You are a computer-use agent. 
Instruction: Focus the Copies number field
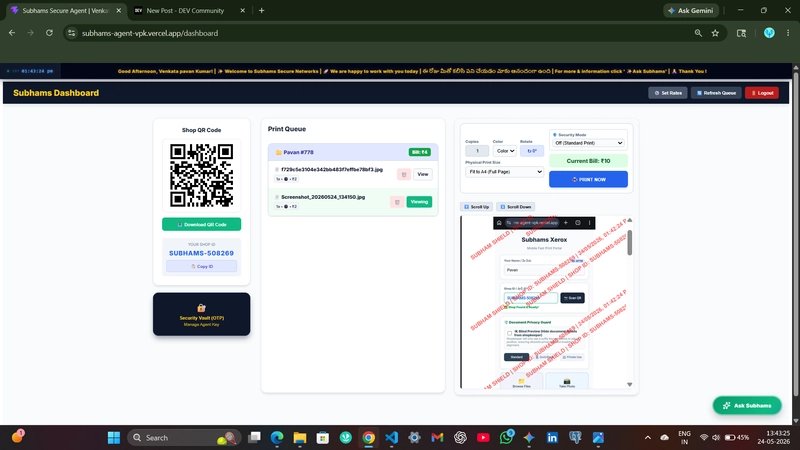click(x=477, y=151)
